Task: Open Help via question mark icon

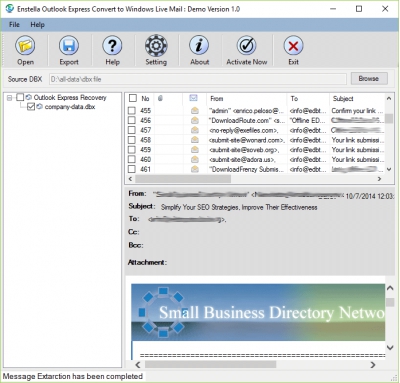Action: (112, 46)
